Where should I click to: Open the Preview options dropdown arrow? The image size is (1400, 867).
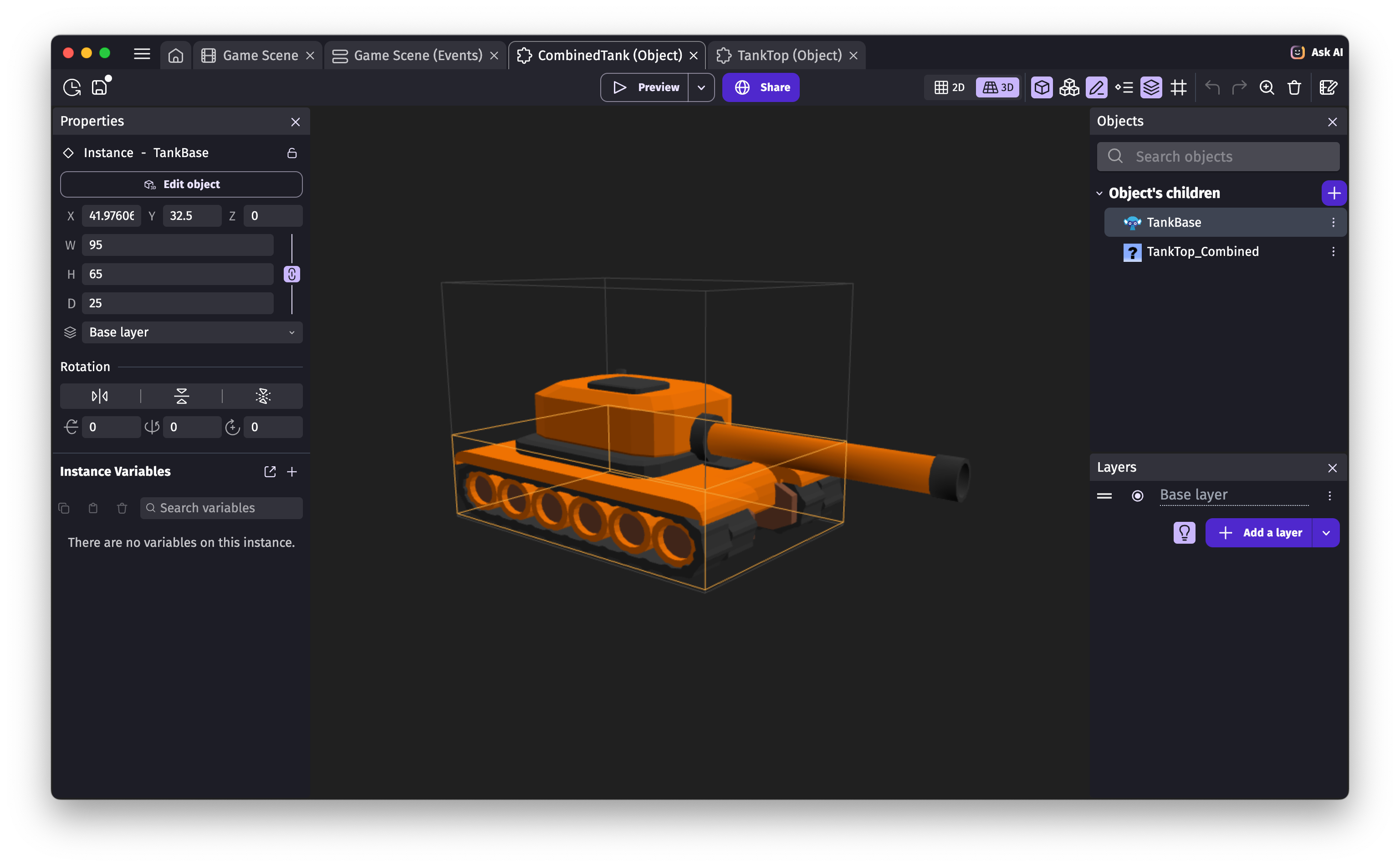click(701, 87)
